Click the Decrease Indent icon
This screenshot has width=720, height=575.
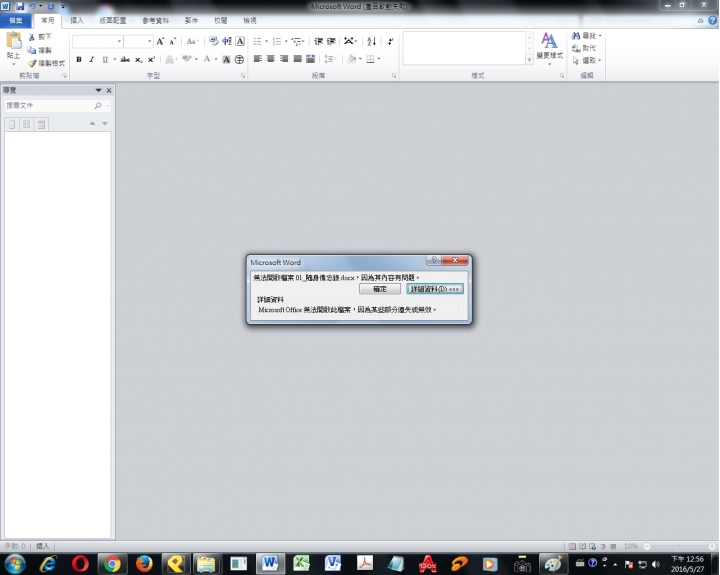point(318,41)
